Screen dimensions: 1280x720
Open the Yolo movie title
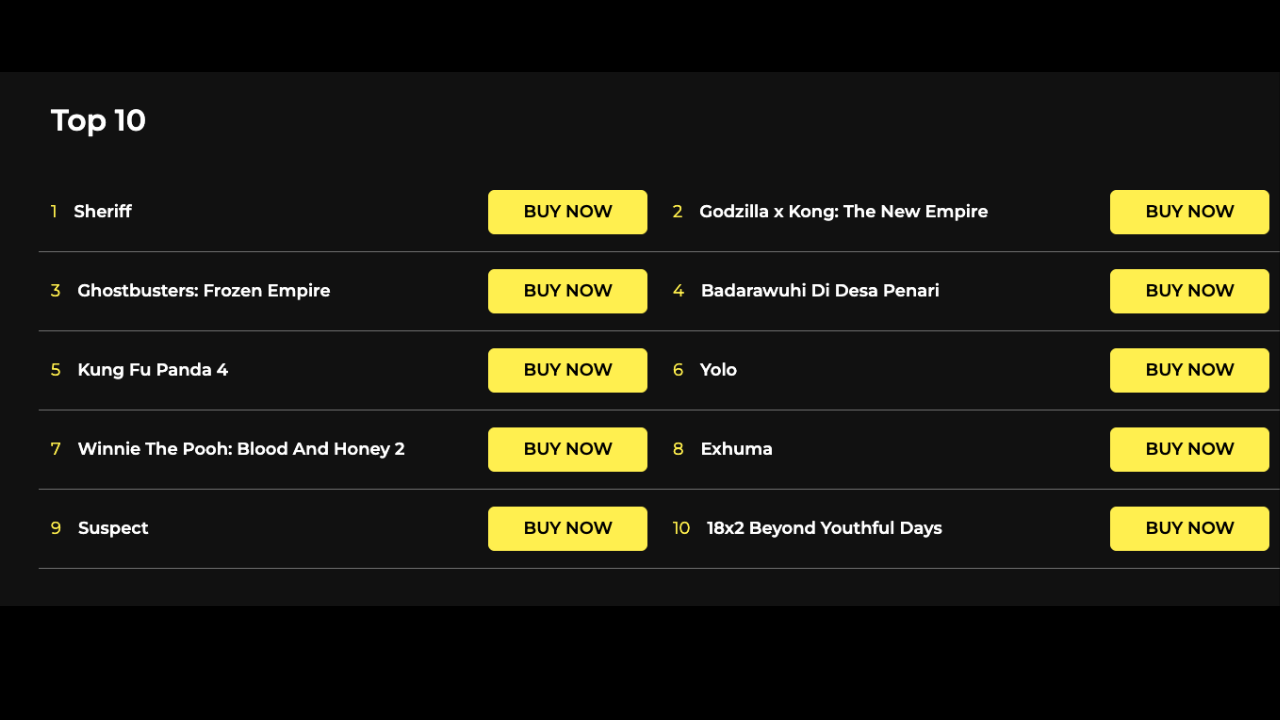[718, 369]
